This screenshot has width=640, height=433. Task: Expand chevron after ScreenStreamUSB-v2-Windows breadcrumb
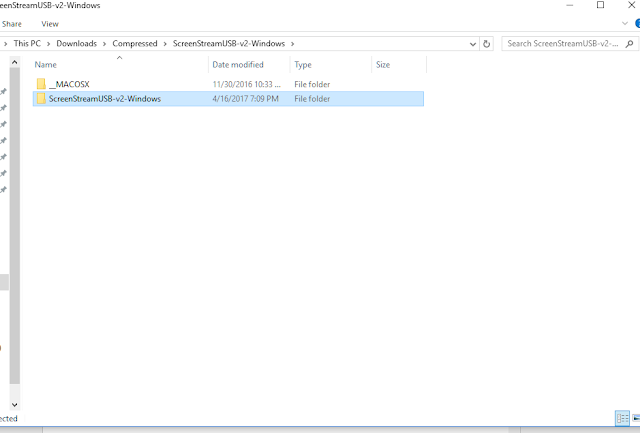pos(292,44)
